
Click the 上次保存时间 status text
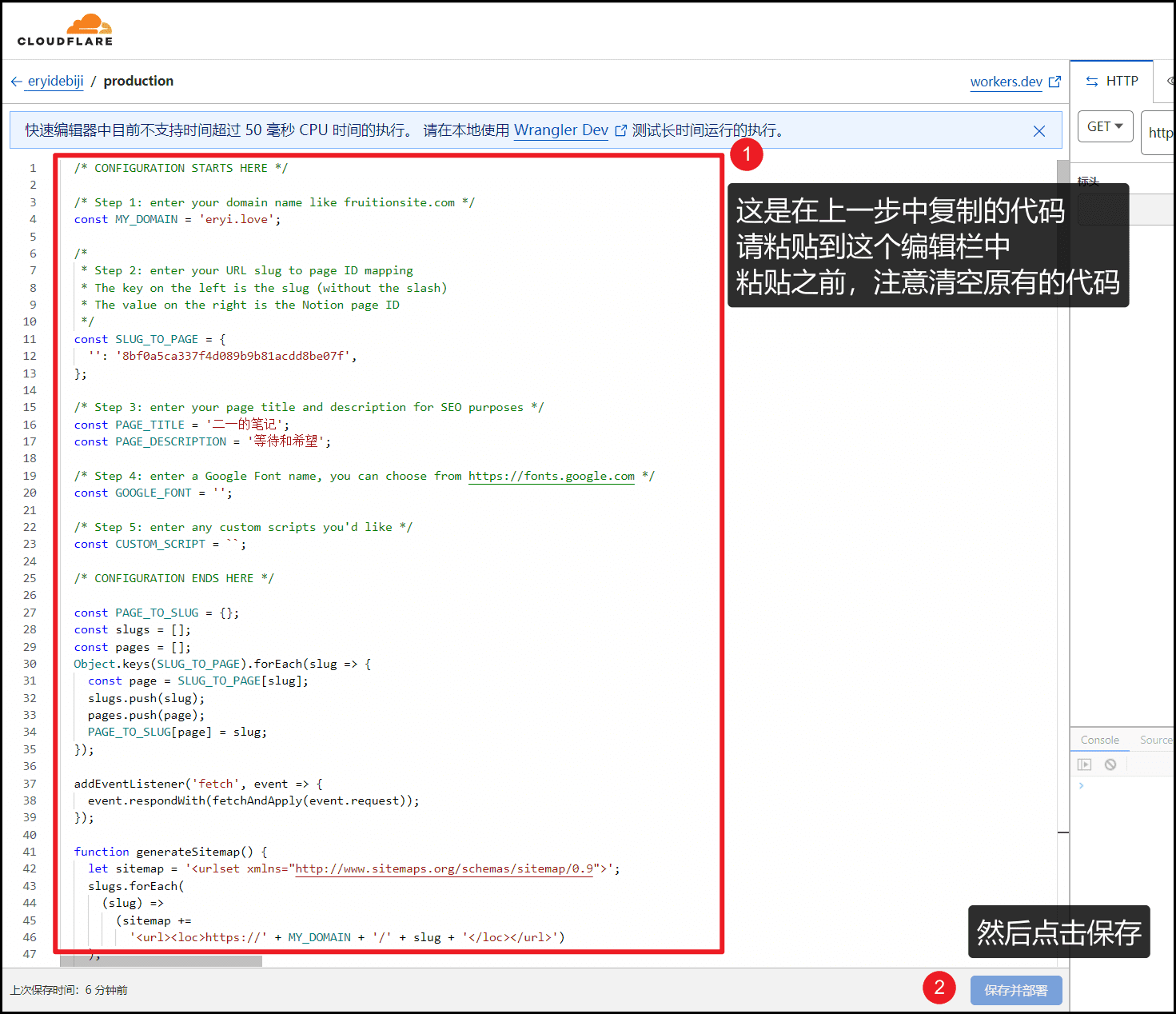tap(69, 990)
